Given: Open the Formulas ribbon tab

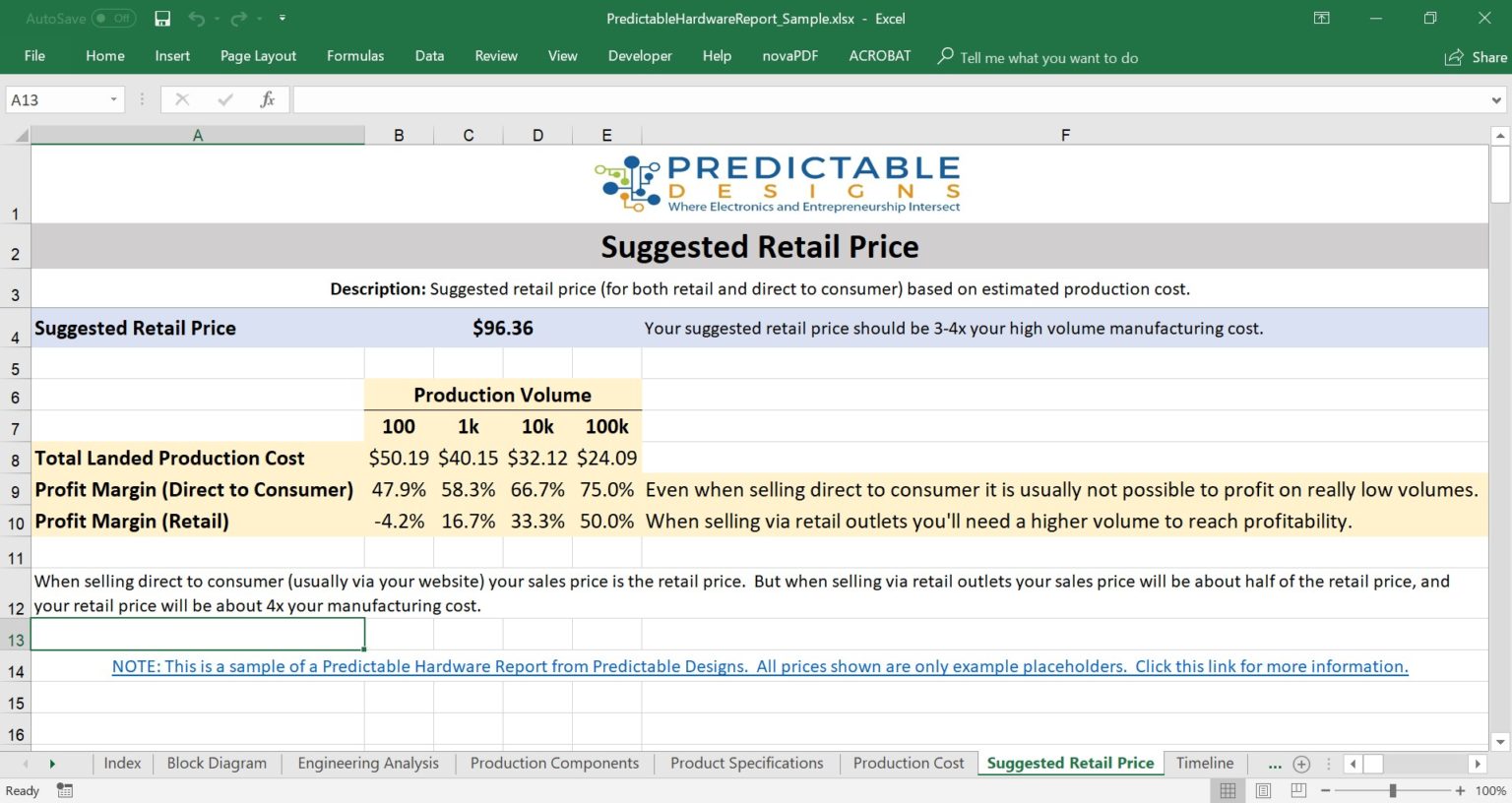Looking at the screenshot, I should pos(355,56).
